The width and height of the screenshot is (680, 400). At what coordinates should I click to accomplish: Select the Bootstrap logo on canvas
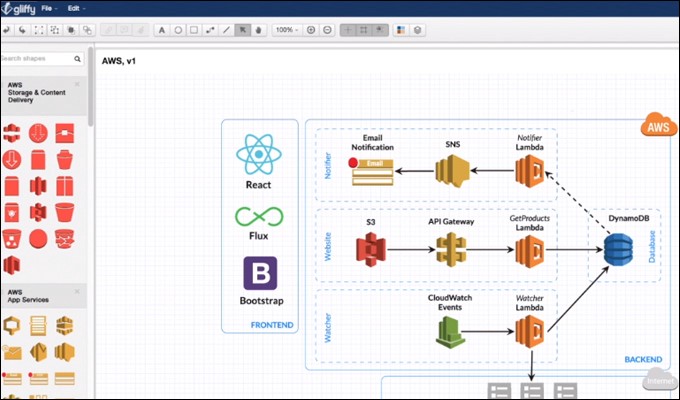[260, 273]
